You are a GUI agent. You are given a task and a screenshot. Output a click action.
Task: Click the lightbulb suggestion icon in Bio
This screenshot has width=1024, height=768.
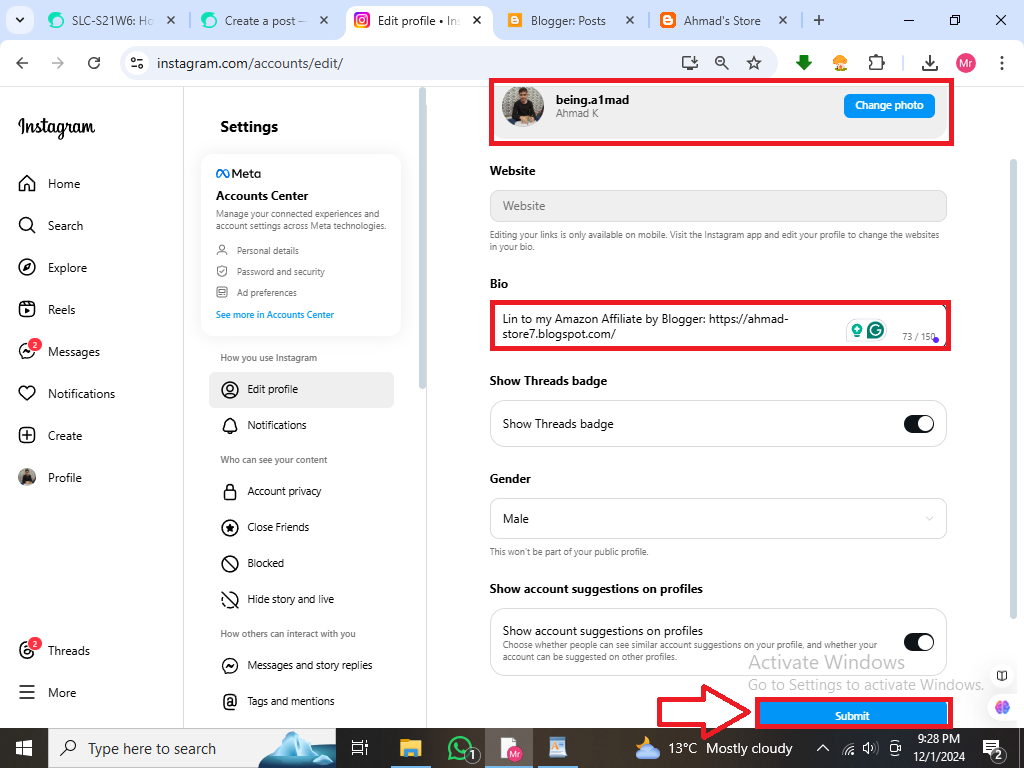pyautogui.click(x=856, y=330)
